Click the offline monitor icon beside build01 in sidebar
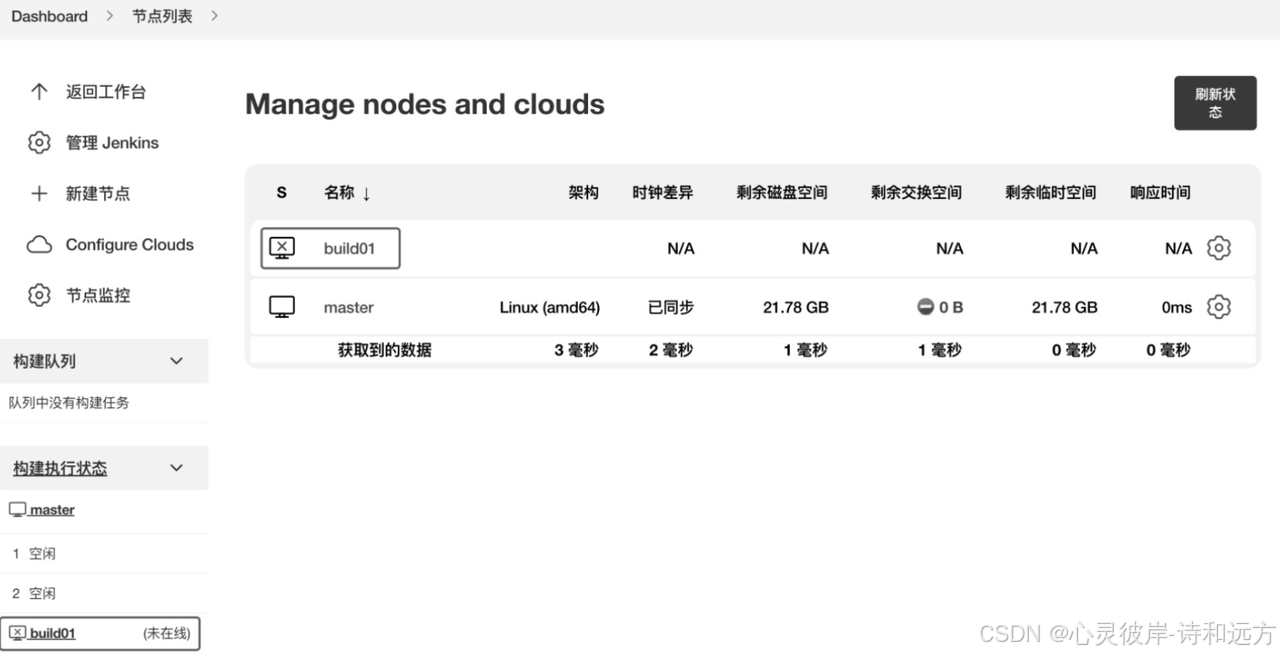1280x655 pixels. click(18, 633)
